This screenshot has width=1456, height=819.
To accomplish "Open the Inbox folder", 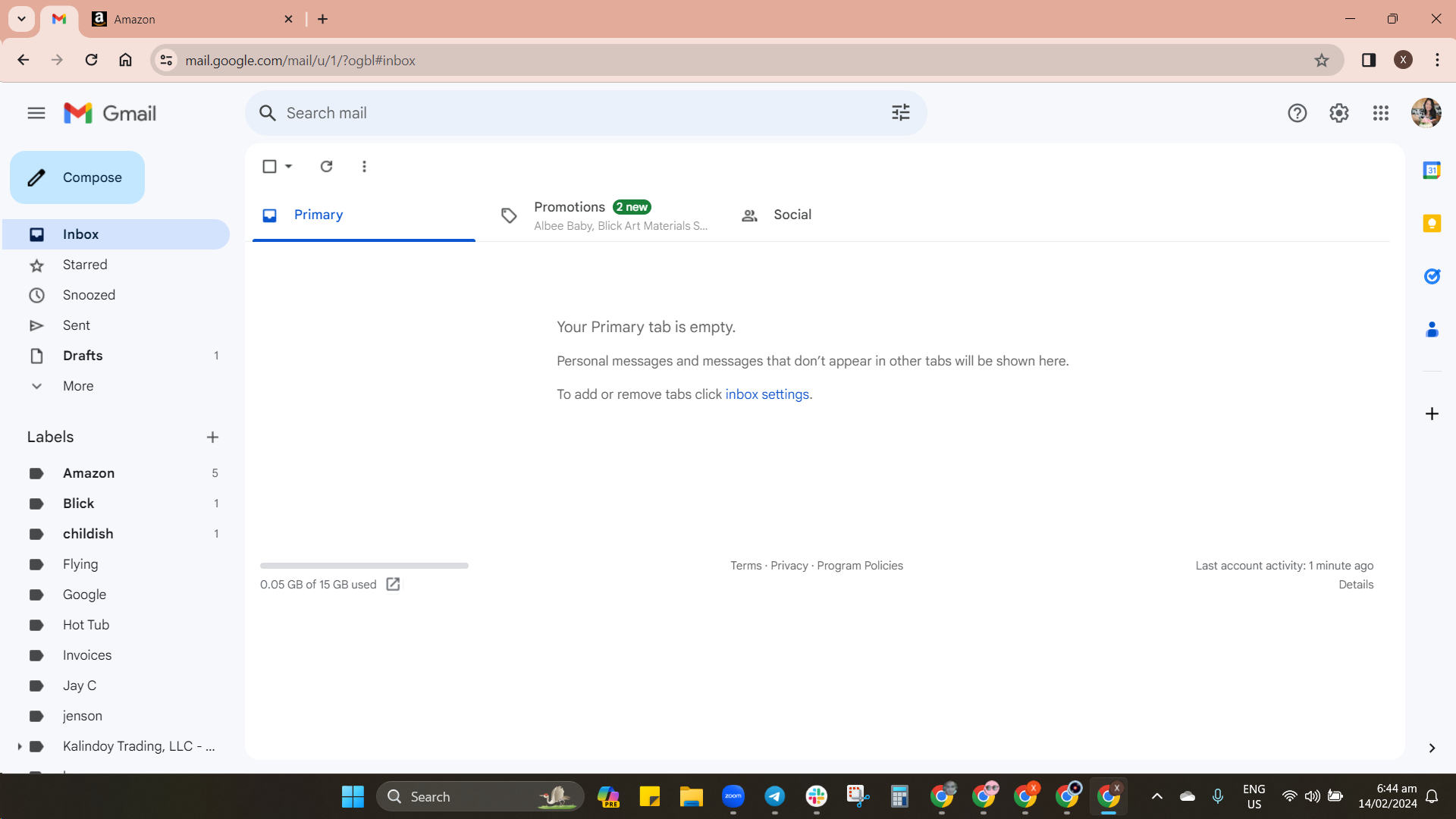I will pos(116,234).
